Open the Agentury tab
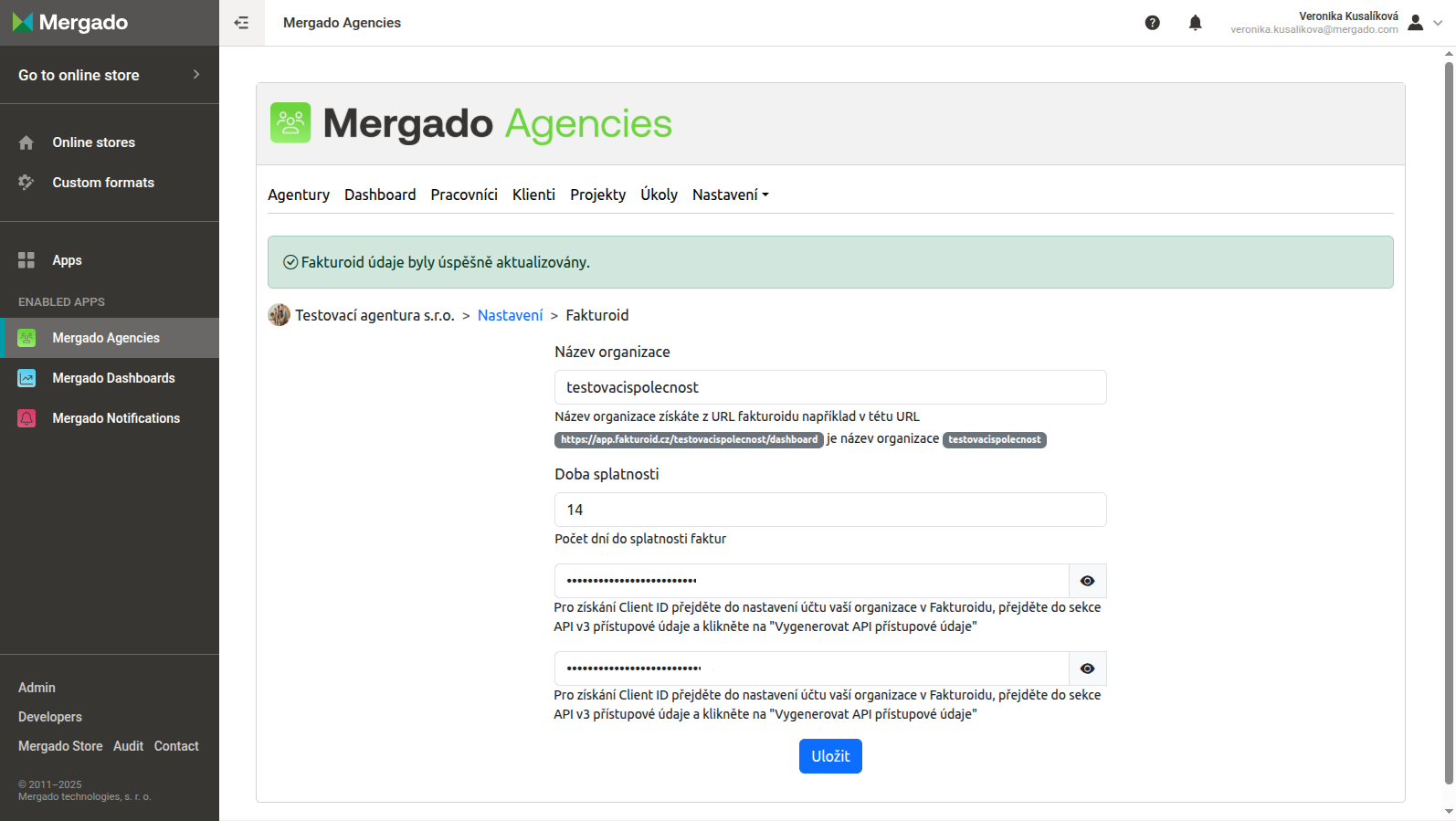This screenshot has width=1456, height=821. click(299, 195)
